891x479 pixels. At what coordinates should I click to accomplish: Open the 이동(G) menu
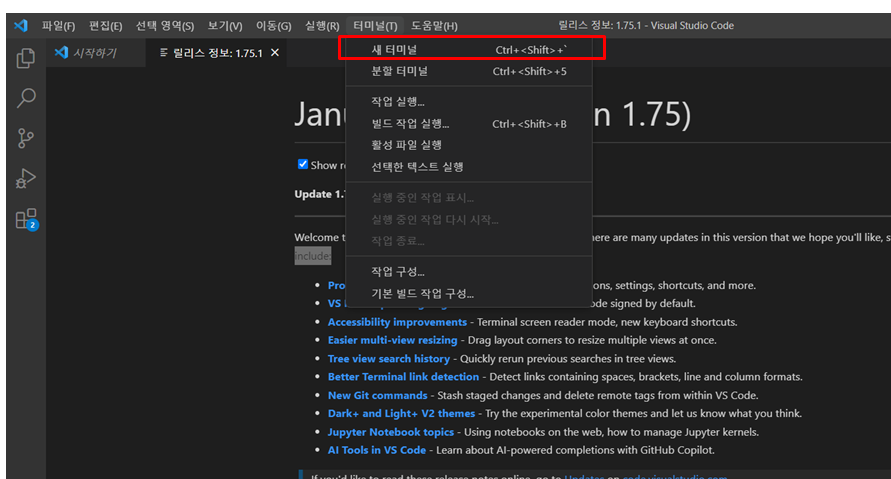(x=273, y=26)
